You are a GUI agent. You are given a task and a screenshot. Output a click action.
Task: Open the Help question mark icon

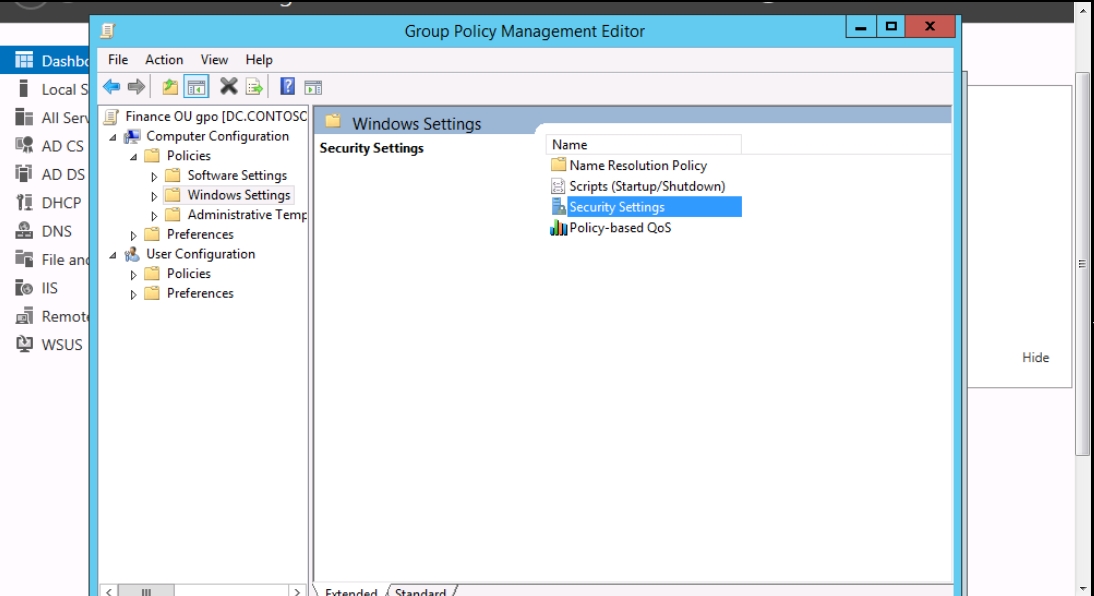287,87
